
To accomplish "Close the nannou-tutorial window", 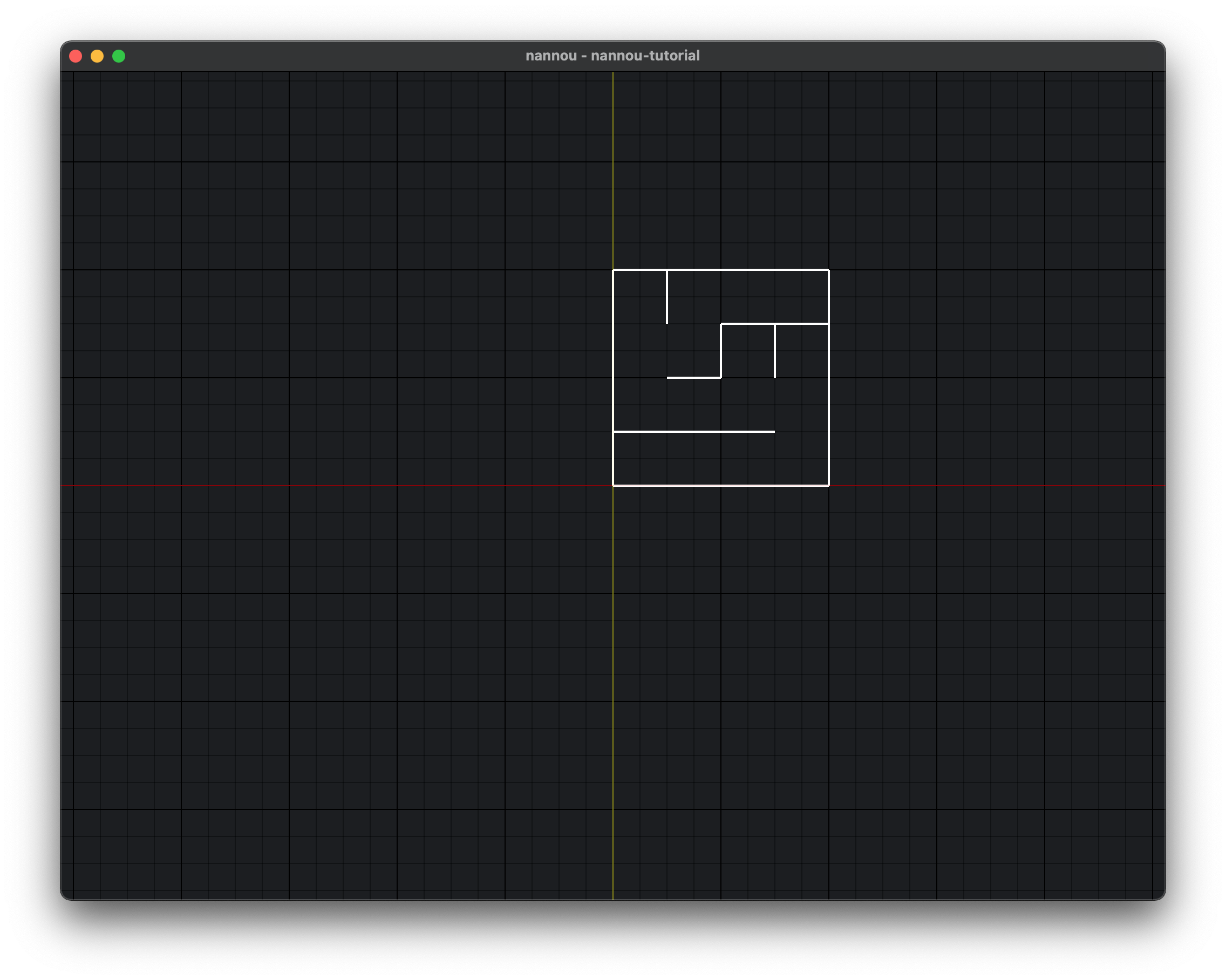I will tap(76, 56).
